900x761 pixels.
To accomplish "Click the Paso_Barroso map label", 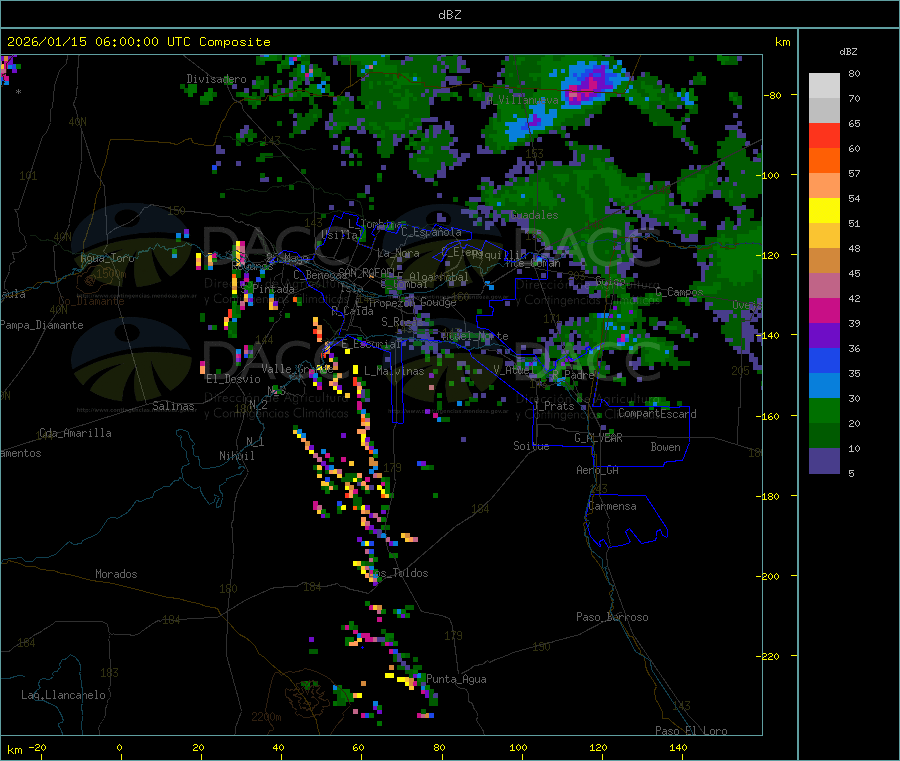I will click(x=612, y=618).
